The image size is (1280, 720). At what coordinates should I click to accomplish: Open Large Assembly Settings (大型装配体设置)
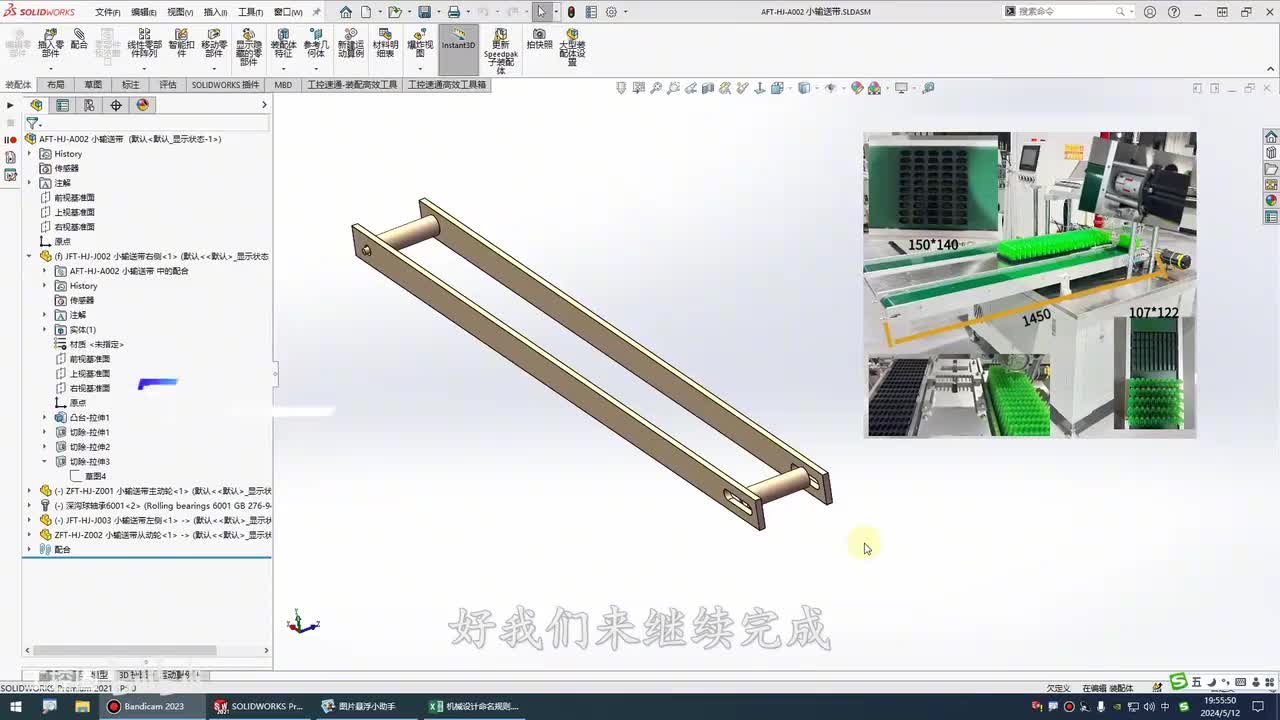click(572, 47)
